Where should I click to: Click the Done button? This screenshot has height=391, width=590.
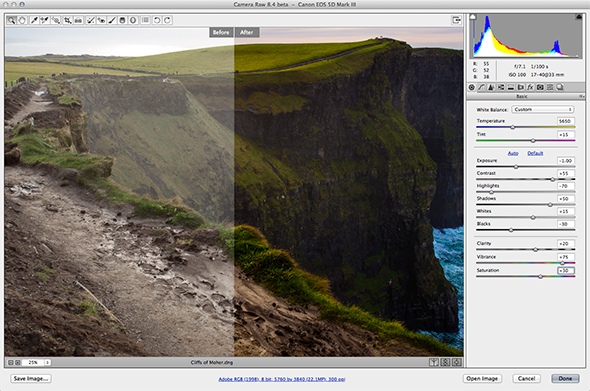click(565, 379)
